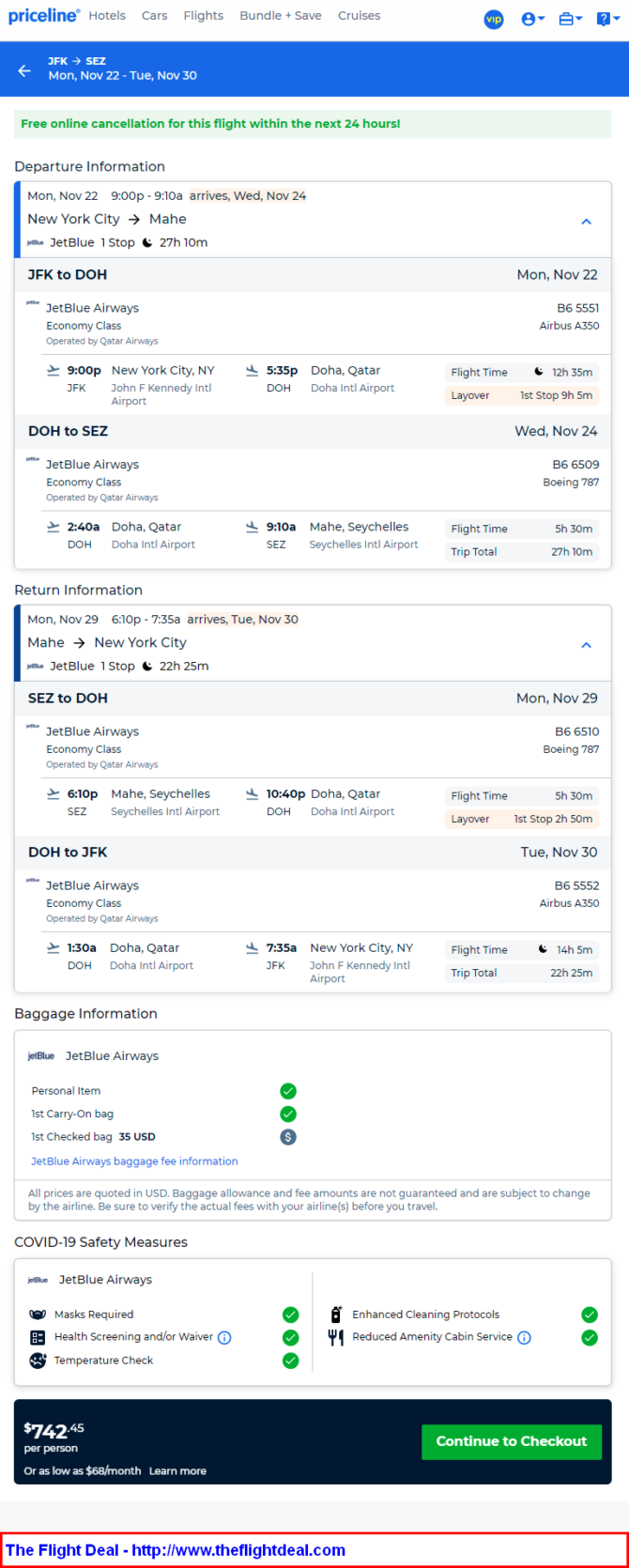This screenshot has width=629, height=1568.
Task: Open the VIP badge icon
Action: pos(494,19)
